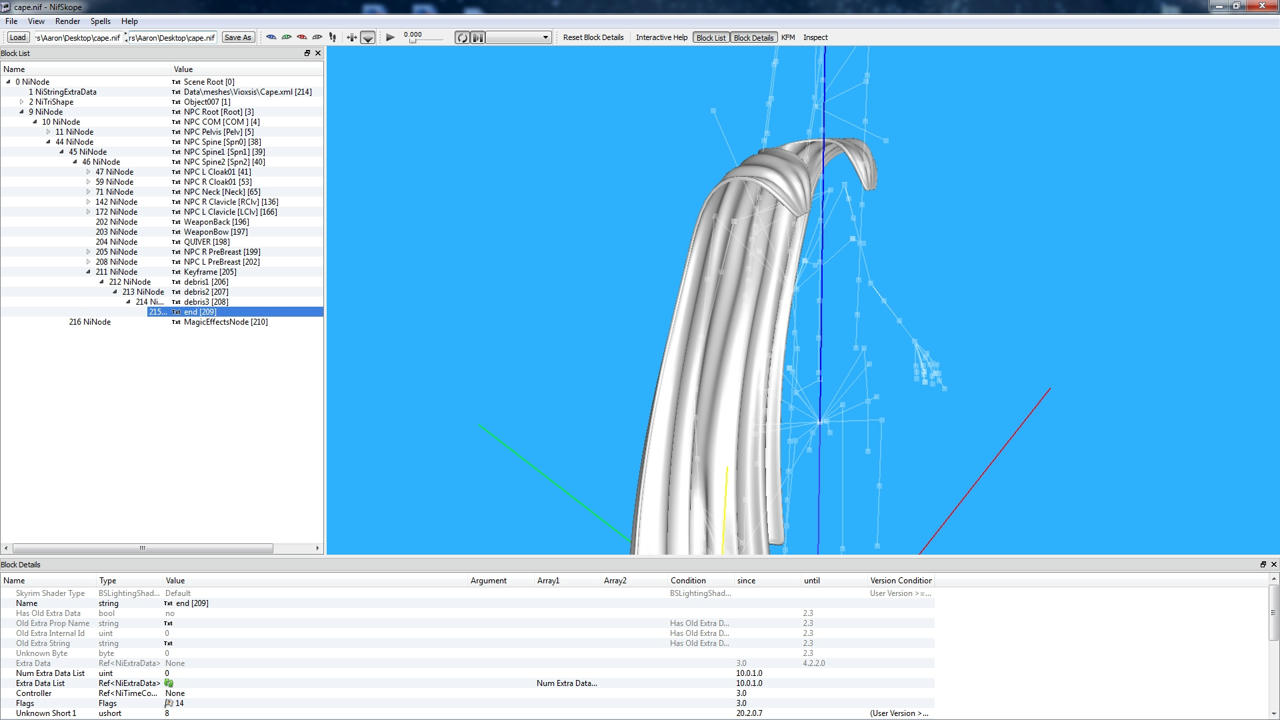Click the Txt icon beside Scene Root [0]
Image resolution: width=1280 pixels, height=720 pixels.
coord(176,82)
